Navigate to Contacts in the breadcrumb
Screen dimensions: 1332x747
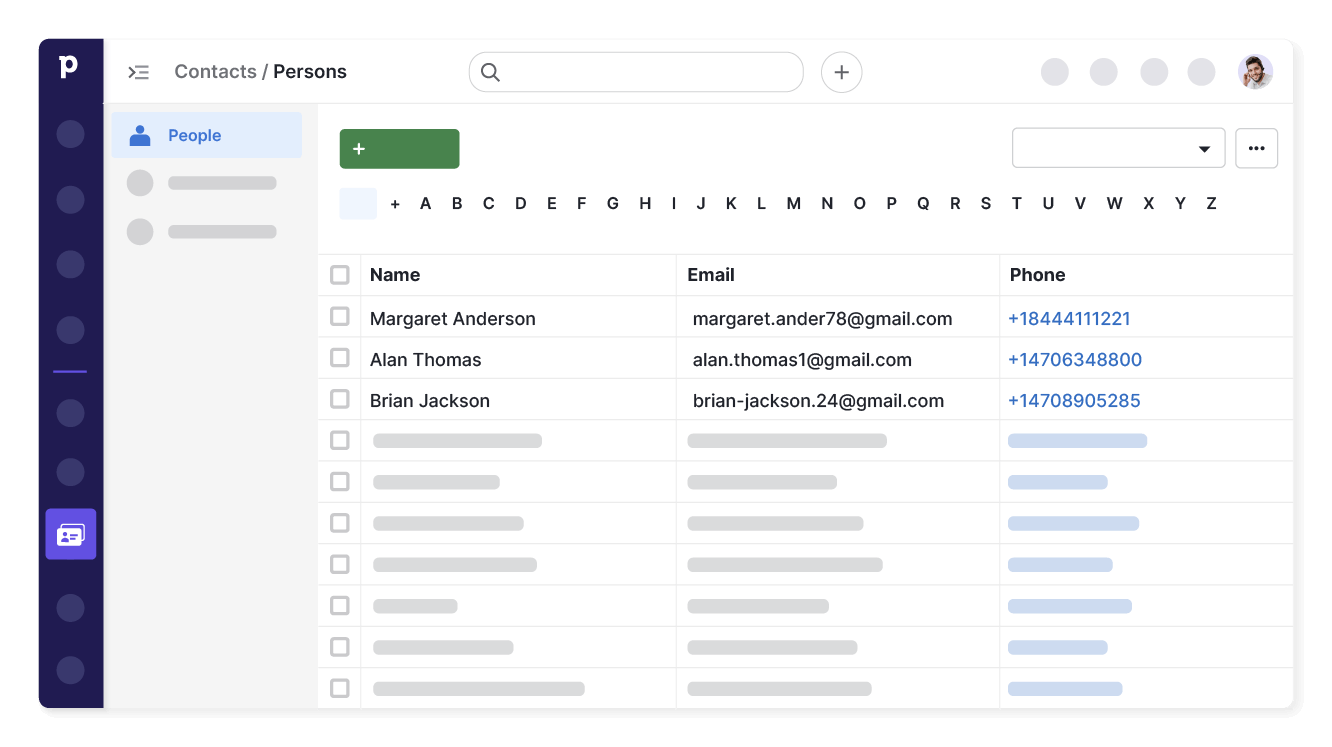coord(215,71)
